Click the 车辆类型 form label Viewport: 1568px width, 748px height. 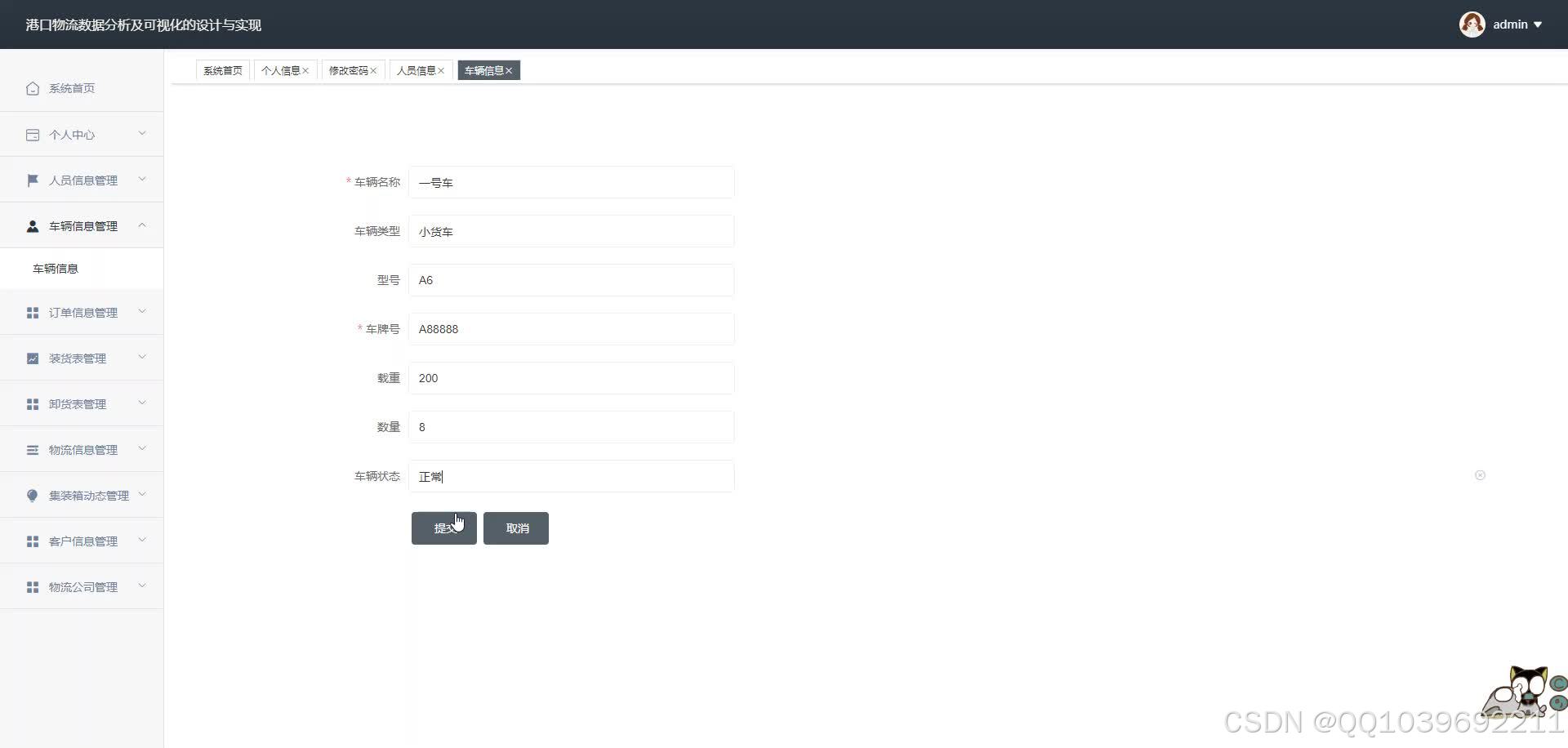(377, 231)
